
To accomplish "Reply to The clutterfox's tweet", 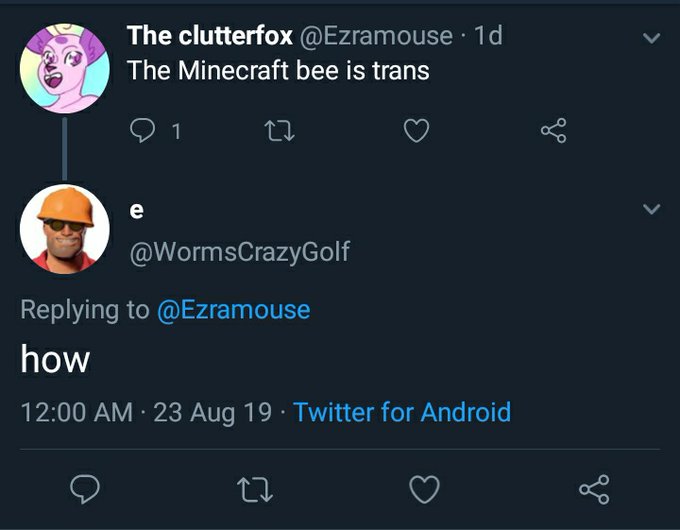I will 142,130.
